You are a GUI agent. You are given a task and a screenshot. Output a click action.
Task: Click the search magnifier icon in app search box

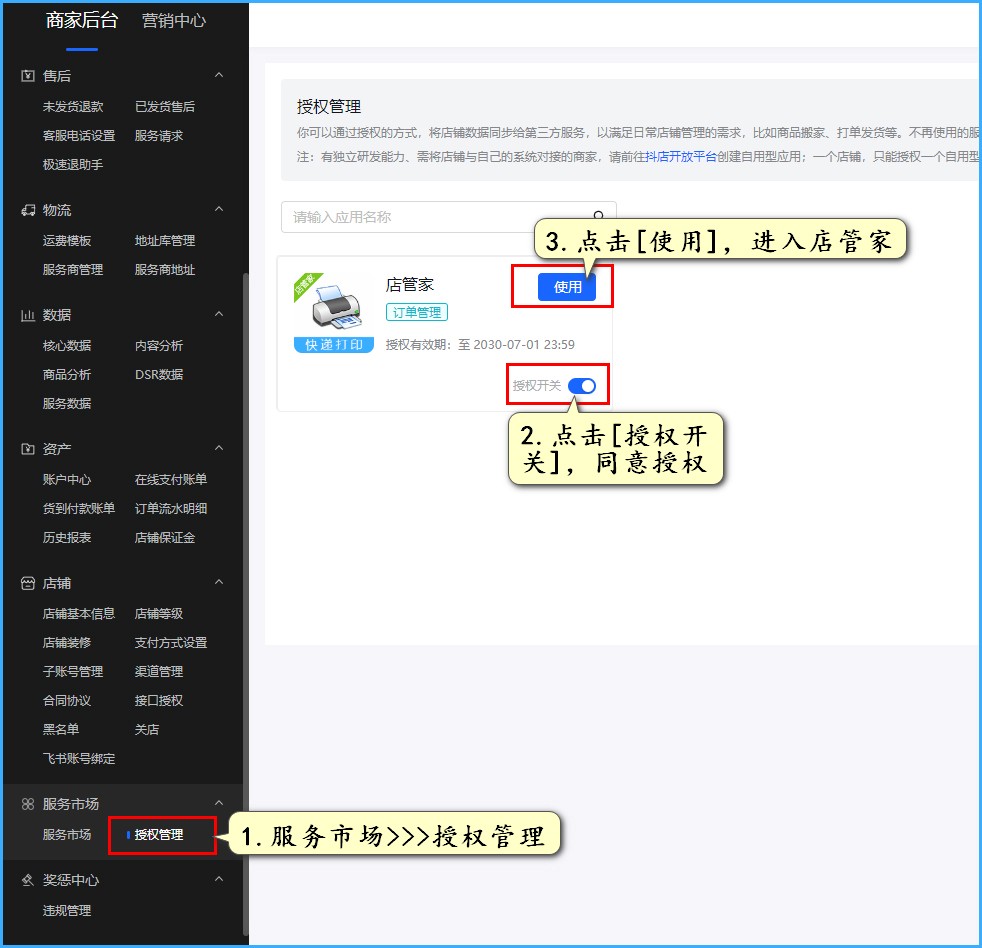coord(599,215)
